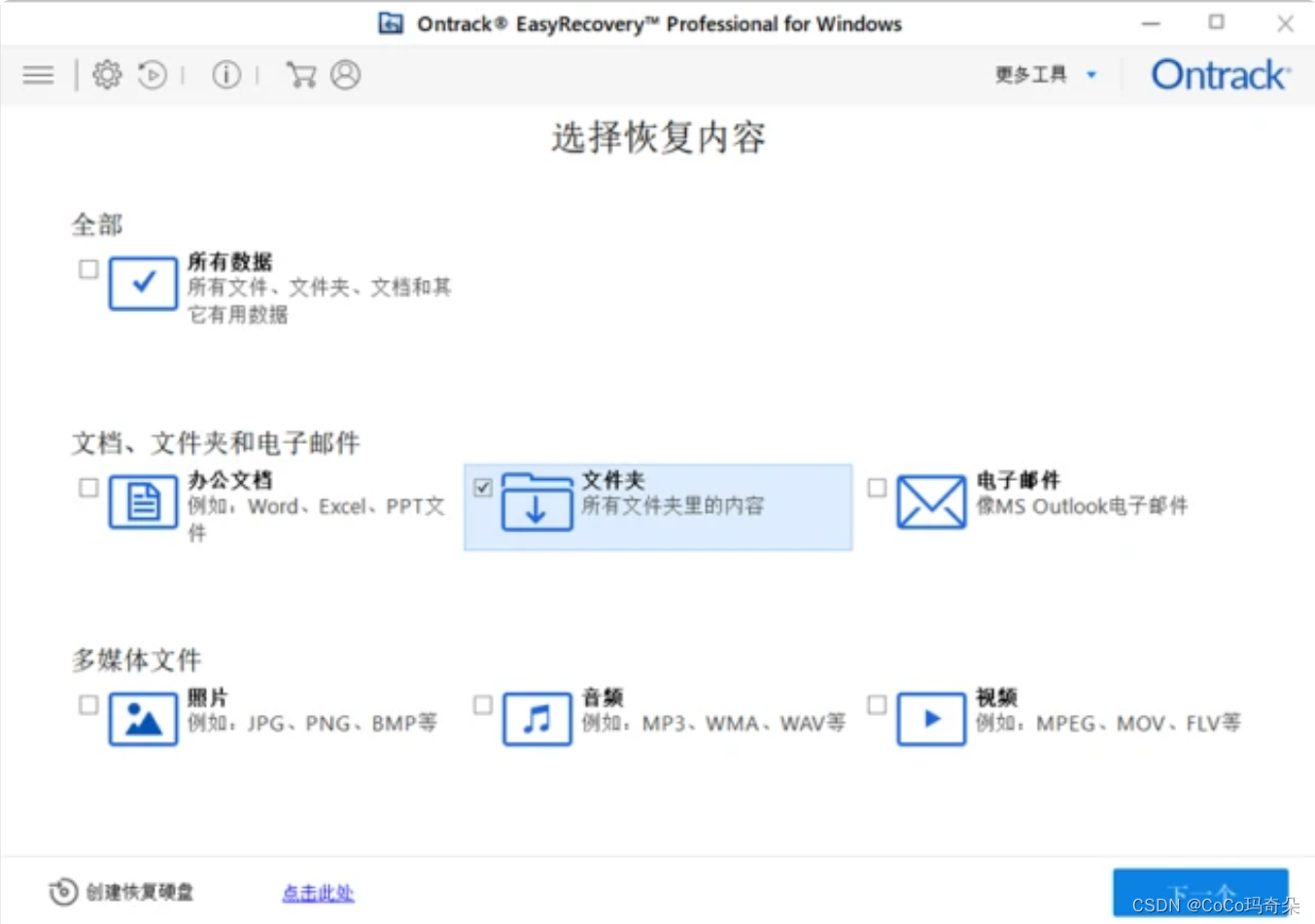
Task: Click the app icon in title bar
Action: click(x=391, y=23)
